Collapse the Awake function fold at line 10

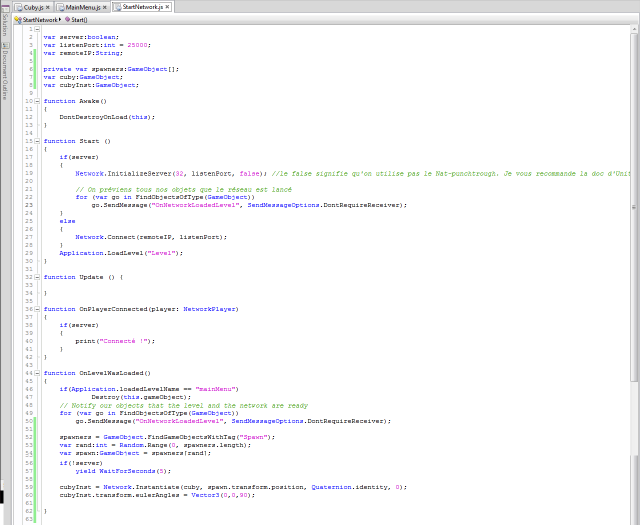37,101
